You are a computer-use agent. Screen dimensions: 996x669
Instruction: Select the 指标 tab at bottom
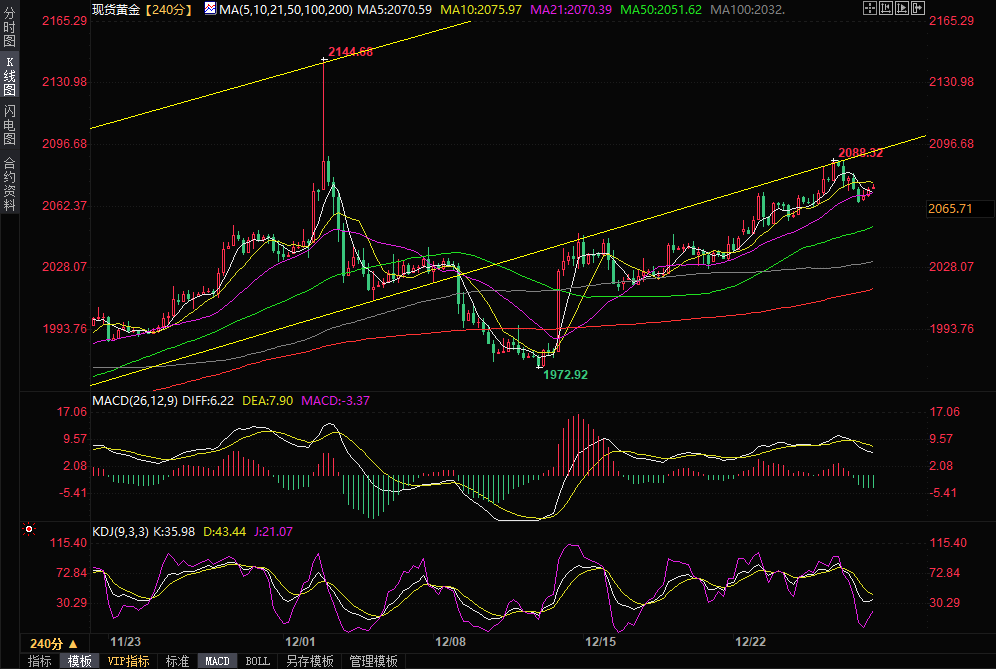tap(40, 661)
